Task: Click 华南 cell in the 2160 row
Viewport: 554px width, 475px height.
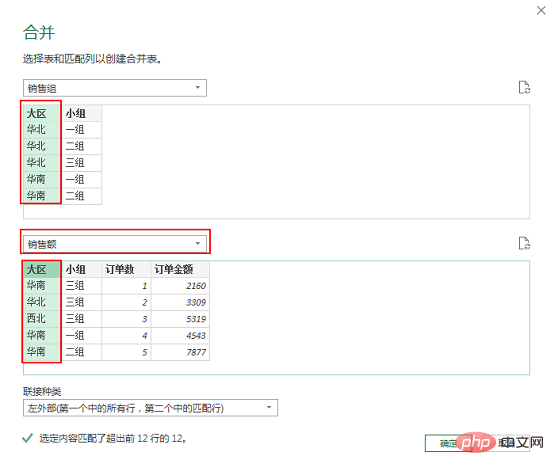Action: tap(41, 286)
